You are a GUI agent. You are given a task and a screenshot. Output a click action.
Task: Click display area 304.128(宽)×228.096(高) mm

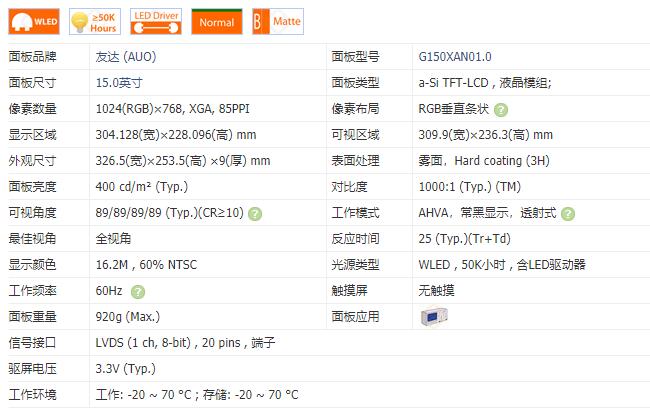tap(176, 135)
